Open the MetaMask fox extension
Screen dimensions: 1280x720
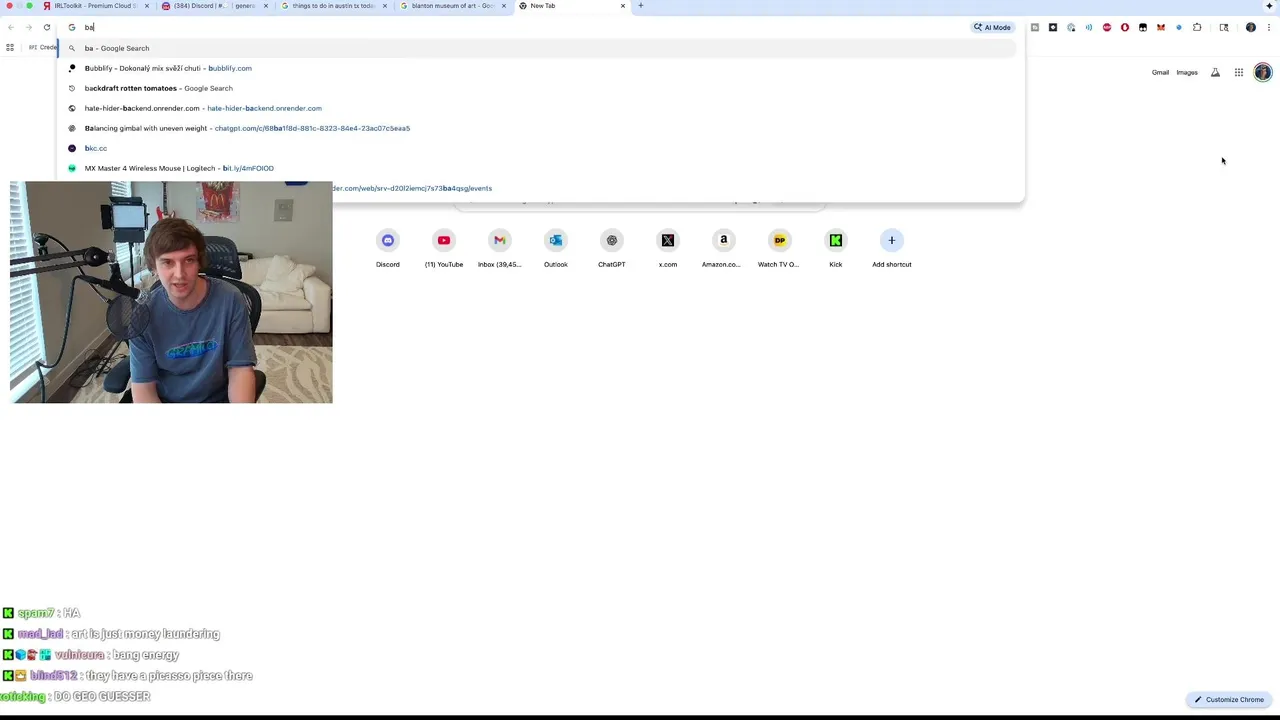tap(1161, 27)
